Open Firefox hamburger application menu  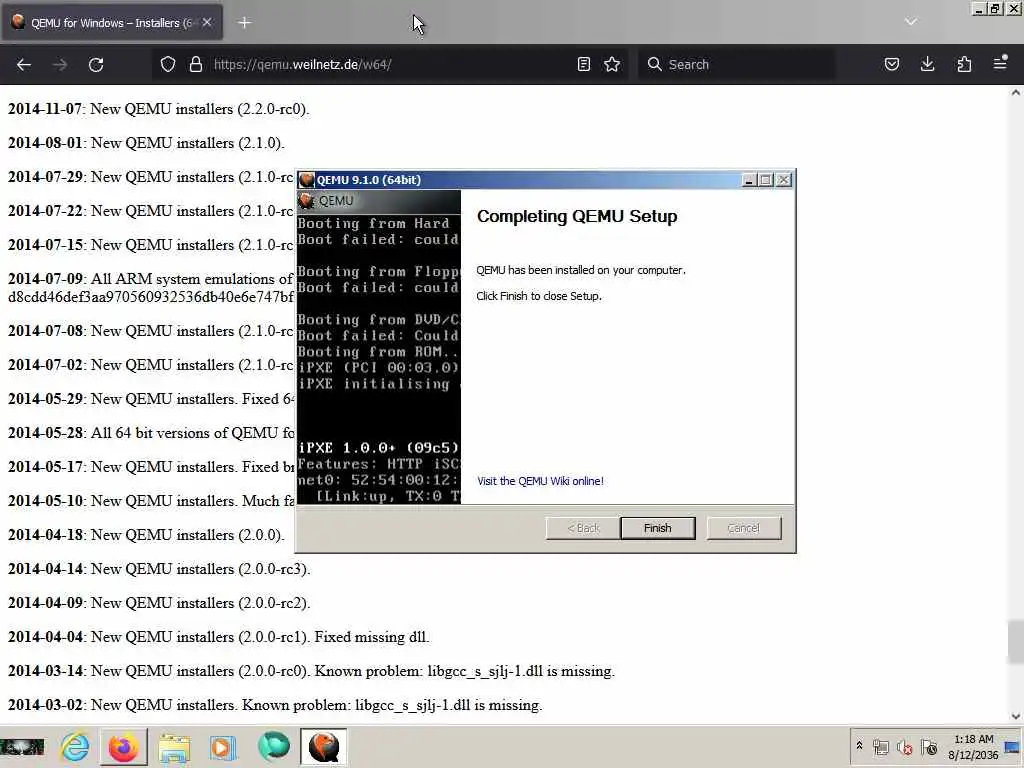(1000, 63)
